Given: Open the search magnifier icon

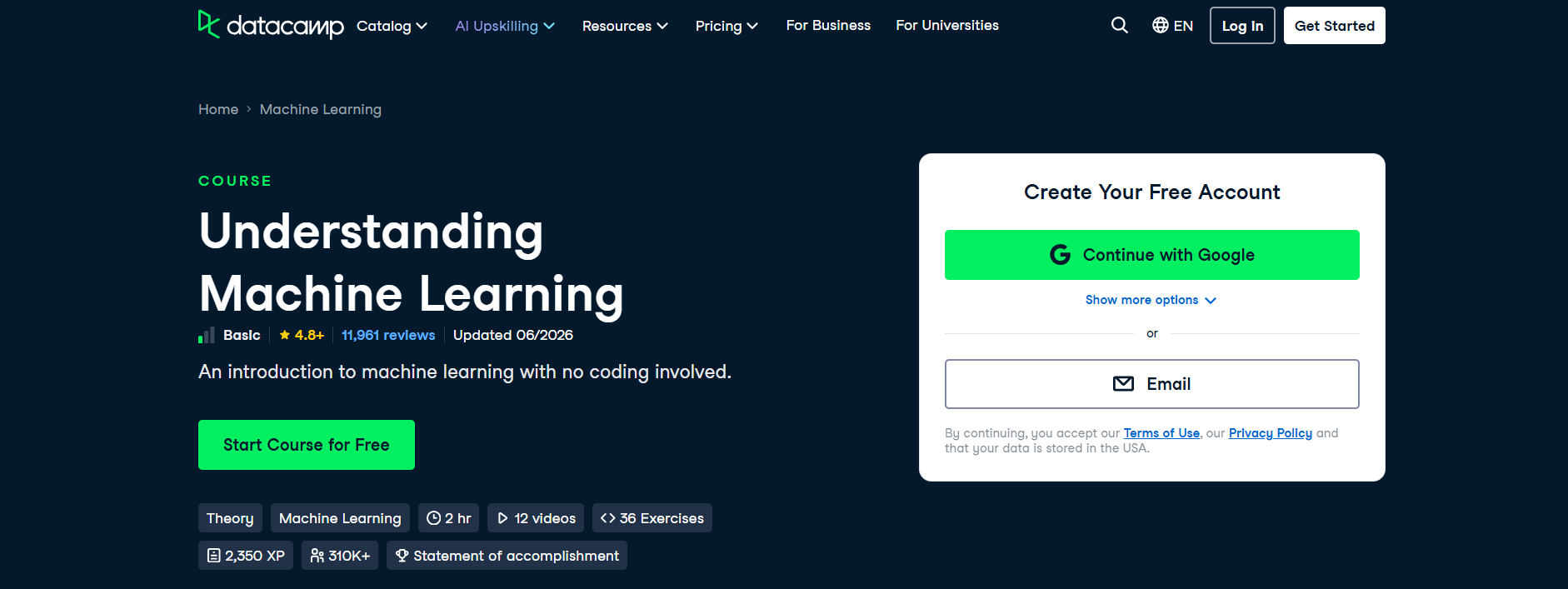Looking at the screenshot, I should 1120,26.
